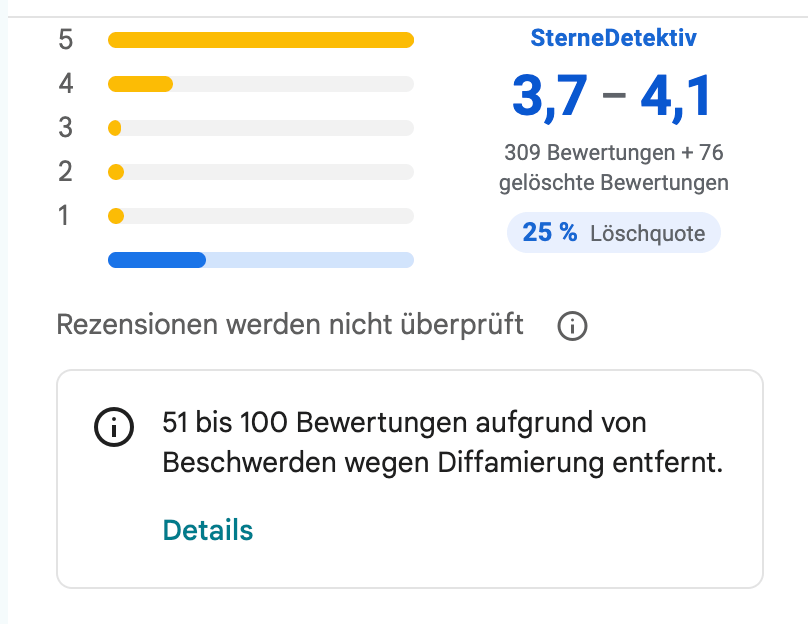Click the Löschquote label text

tap(649, 232)
